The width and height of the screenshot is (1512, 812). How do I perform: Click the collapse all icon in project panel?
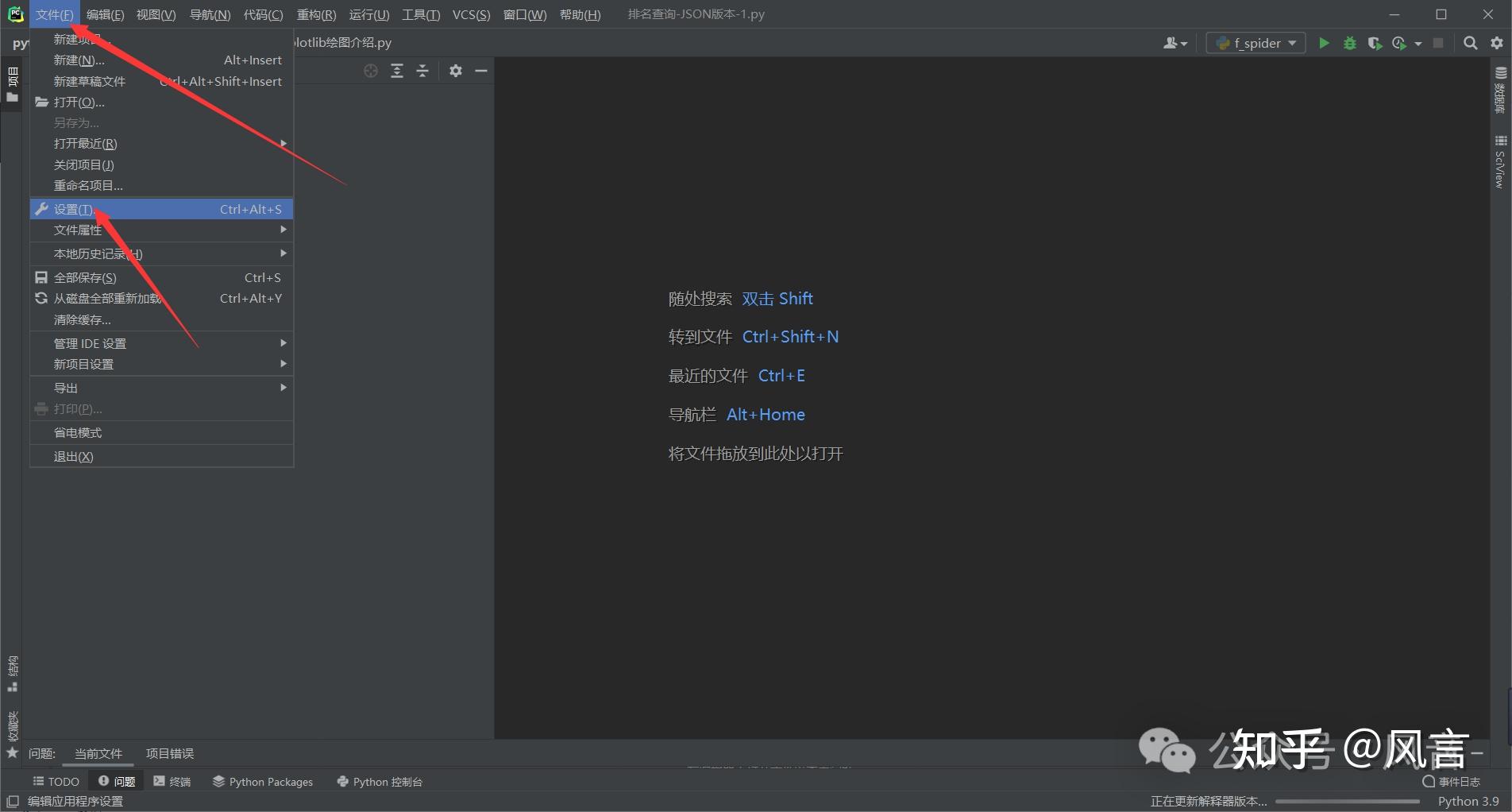click(x=422, y=71)
